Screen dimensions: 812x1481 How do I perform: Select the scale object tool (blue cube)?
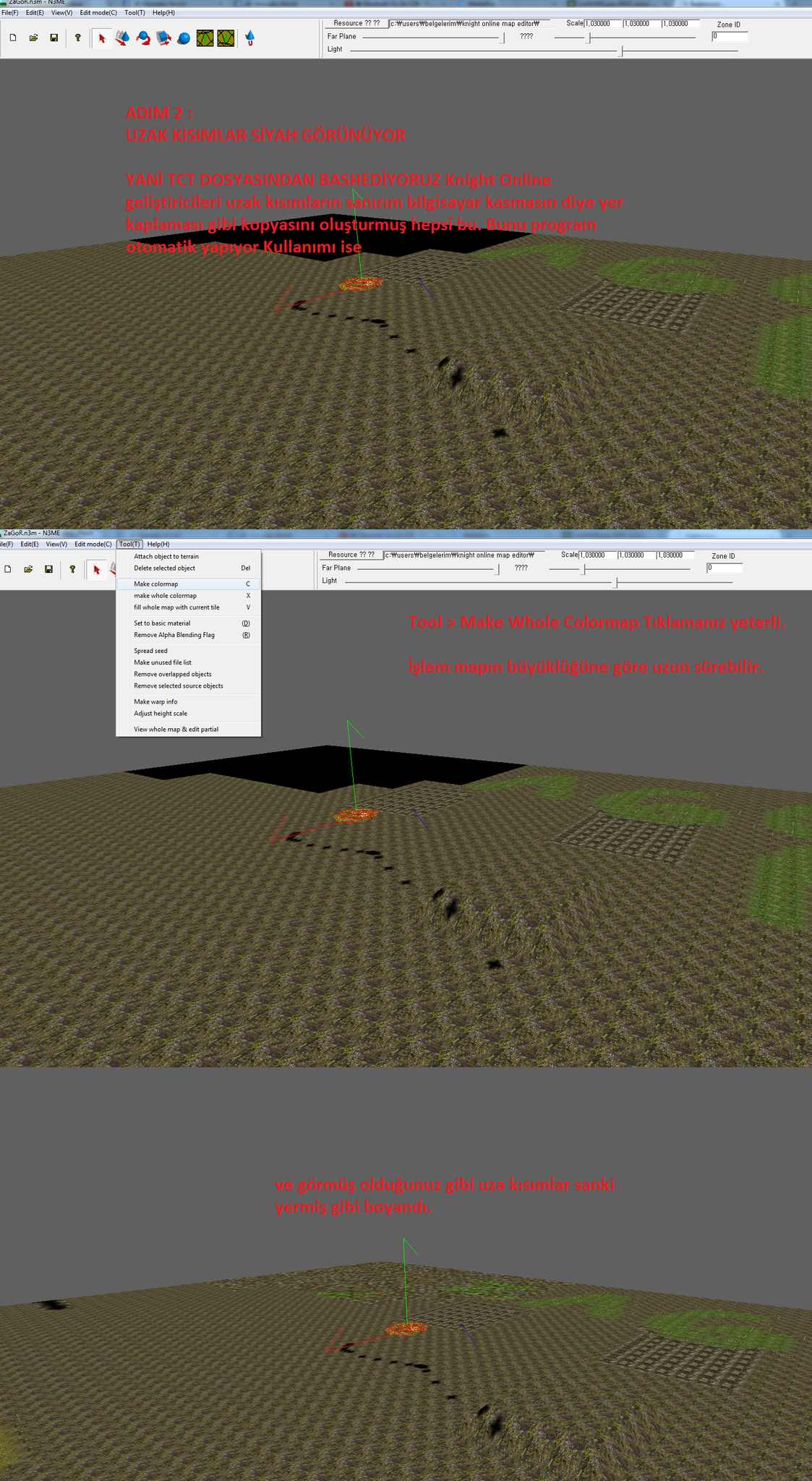click(x=164, y=38)
